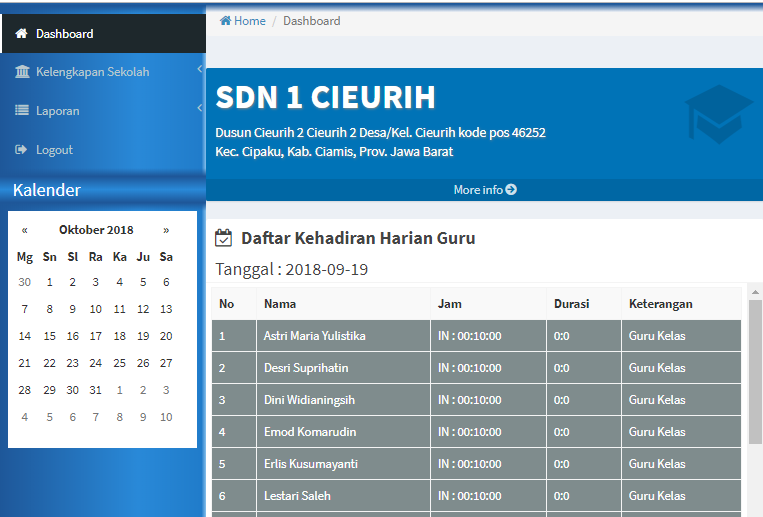
Task: Click the Daftar Kehadiran Harian Guru heading
Action: (358, 238)
